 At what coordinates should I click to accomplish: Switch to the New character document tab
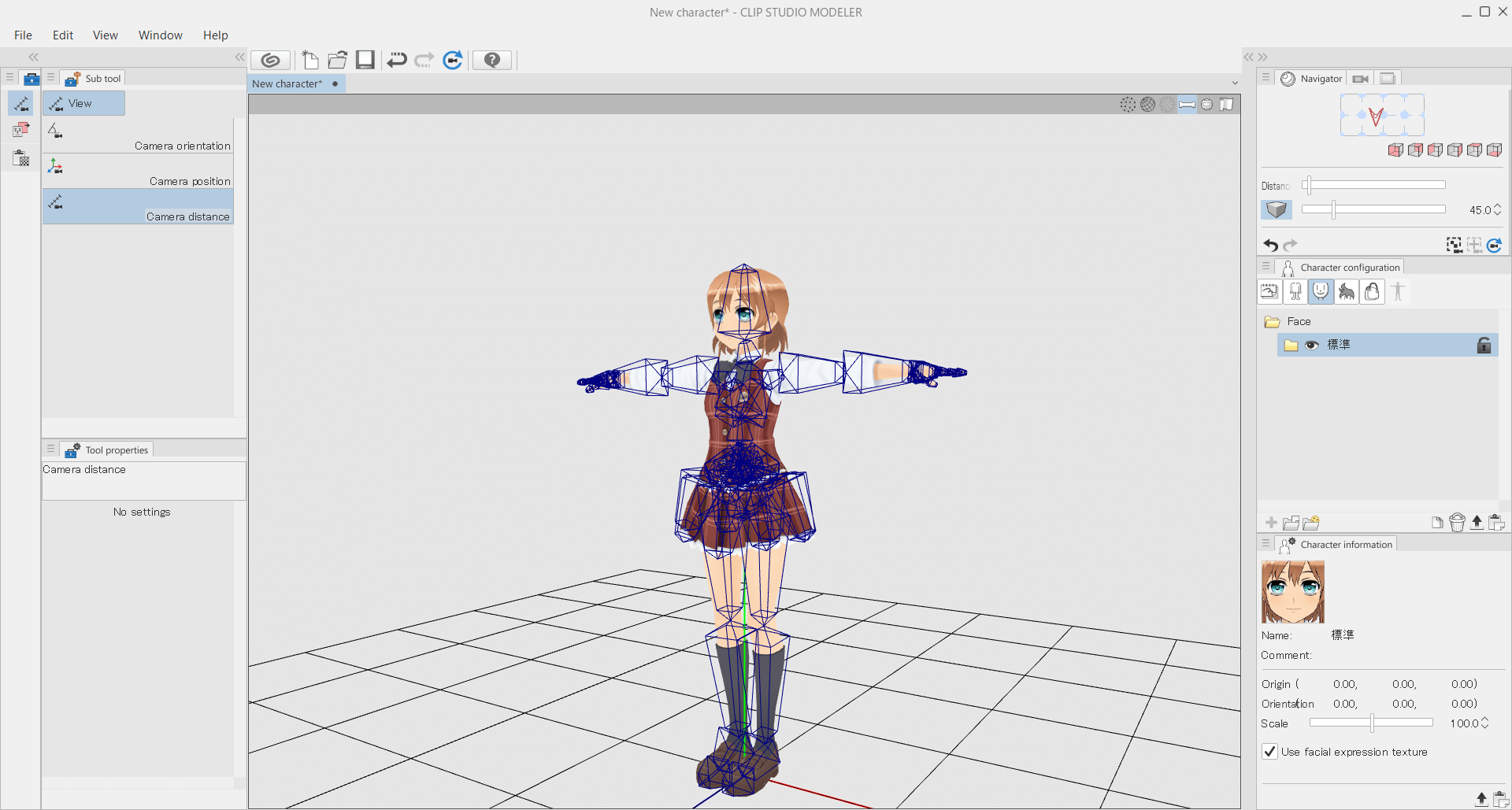(x=287, y=83)
